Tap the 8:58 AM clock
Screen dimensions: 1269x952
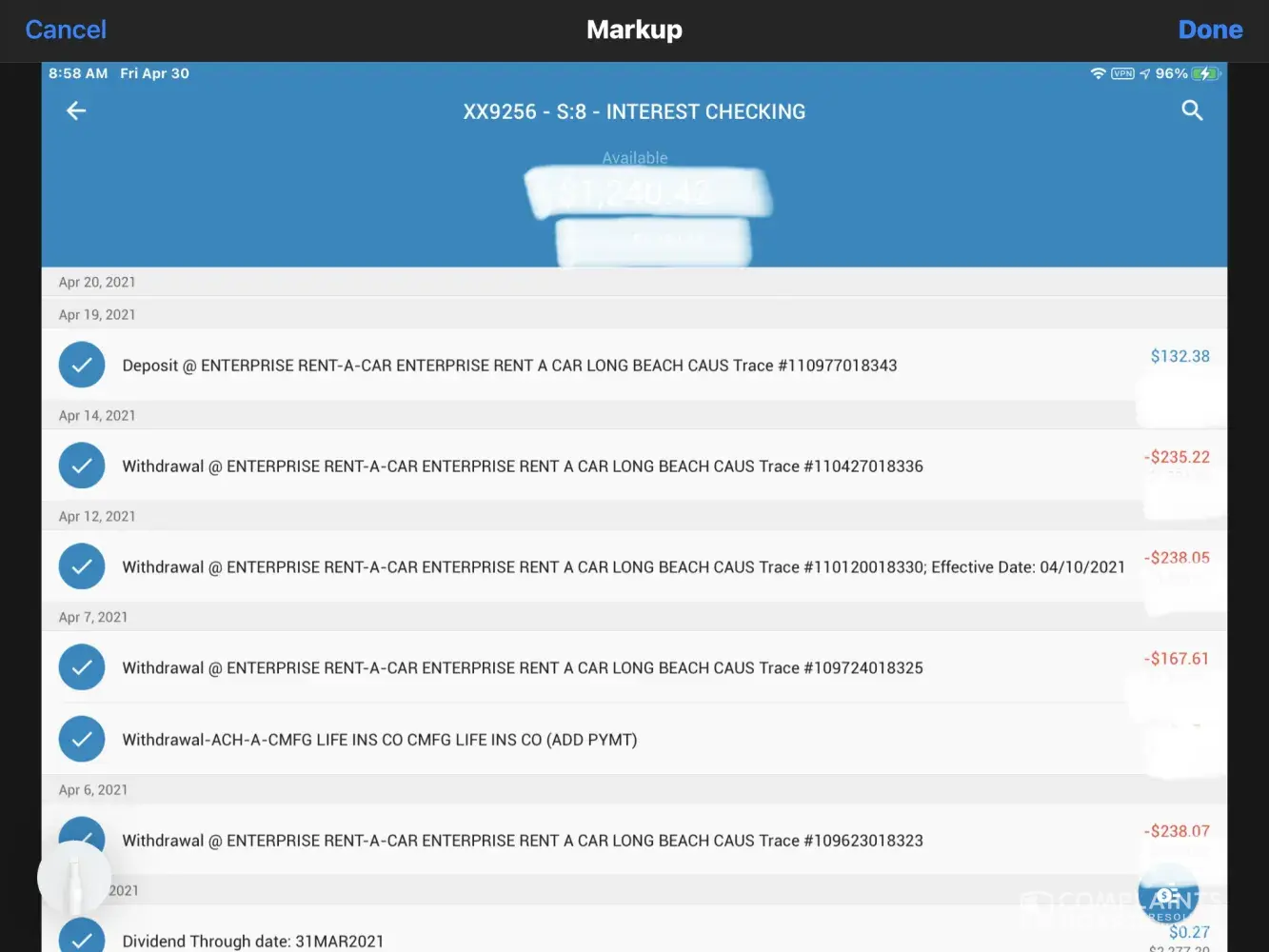click(78, 73)
